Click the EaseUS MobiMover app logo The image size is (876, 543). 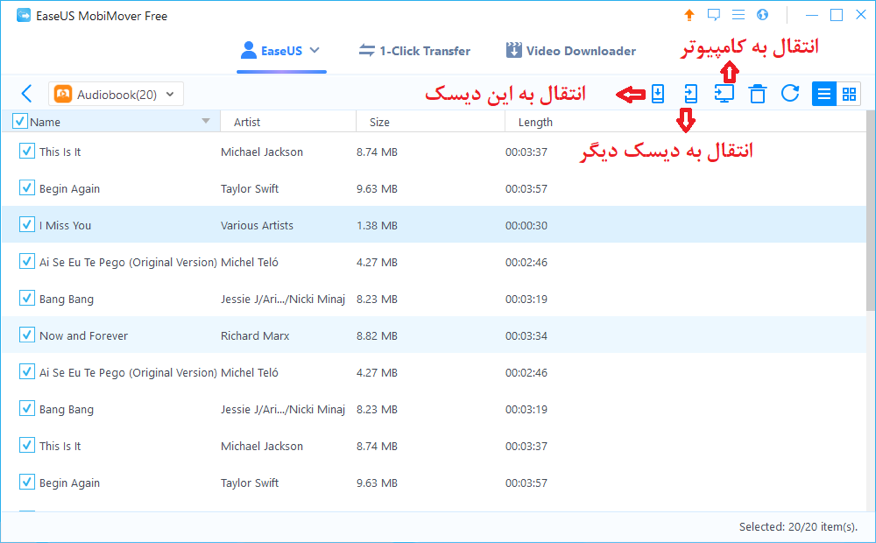(24, 16)
